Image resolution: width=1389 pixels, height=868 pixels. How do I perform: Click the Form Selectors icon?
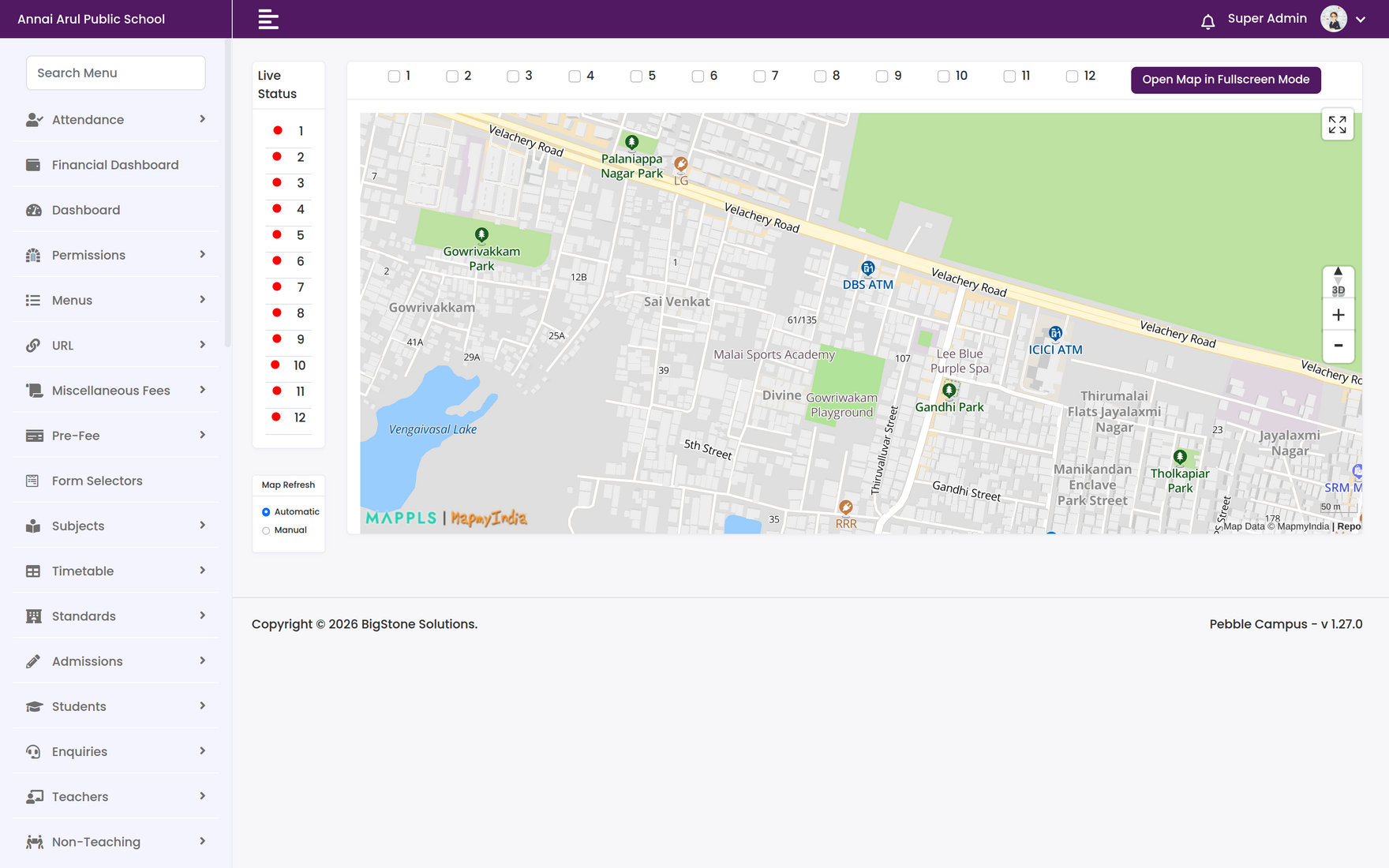[x=32, y=481]
